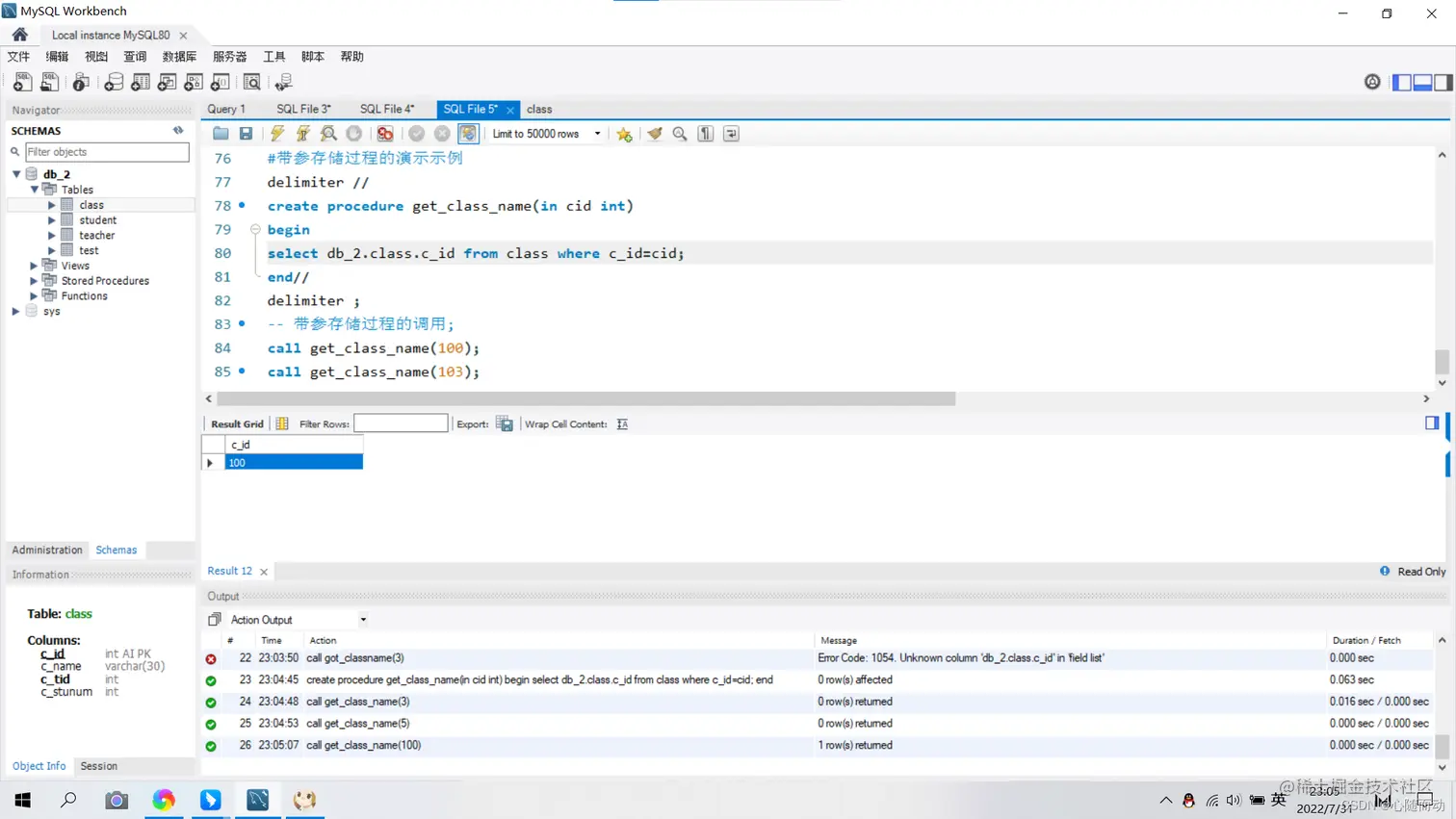Viewport: 1456px width, 819px height.
Task: Expand the student table node
Action: pyautogui.click(x=52, y=220)
